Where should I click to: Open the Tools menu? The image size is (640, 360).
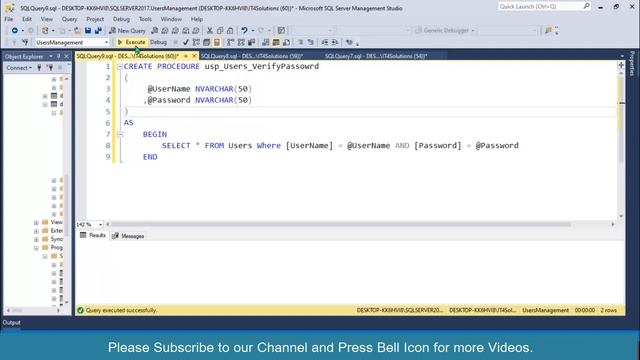(145, 19)
